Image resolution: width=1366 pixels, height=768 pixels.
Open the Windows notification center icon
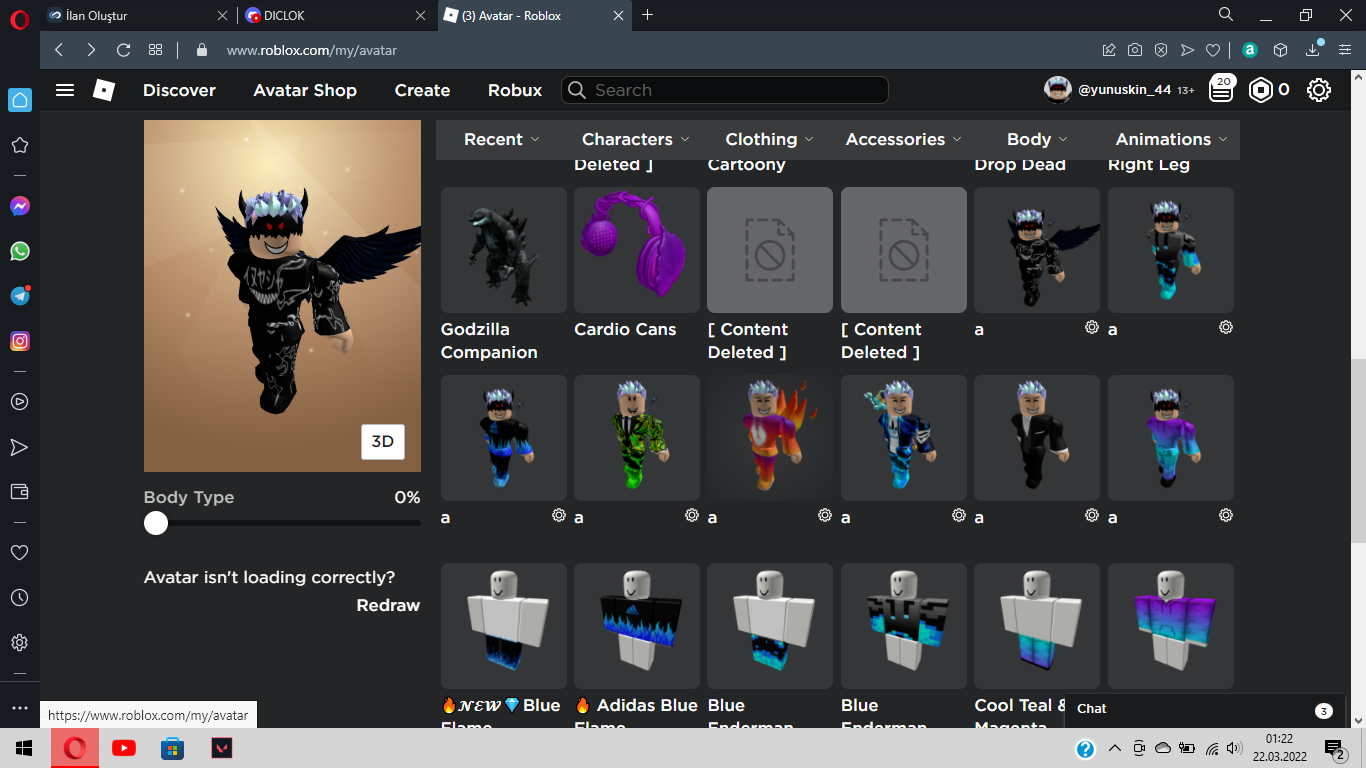pyautogui.click(x=1334, y=748)
